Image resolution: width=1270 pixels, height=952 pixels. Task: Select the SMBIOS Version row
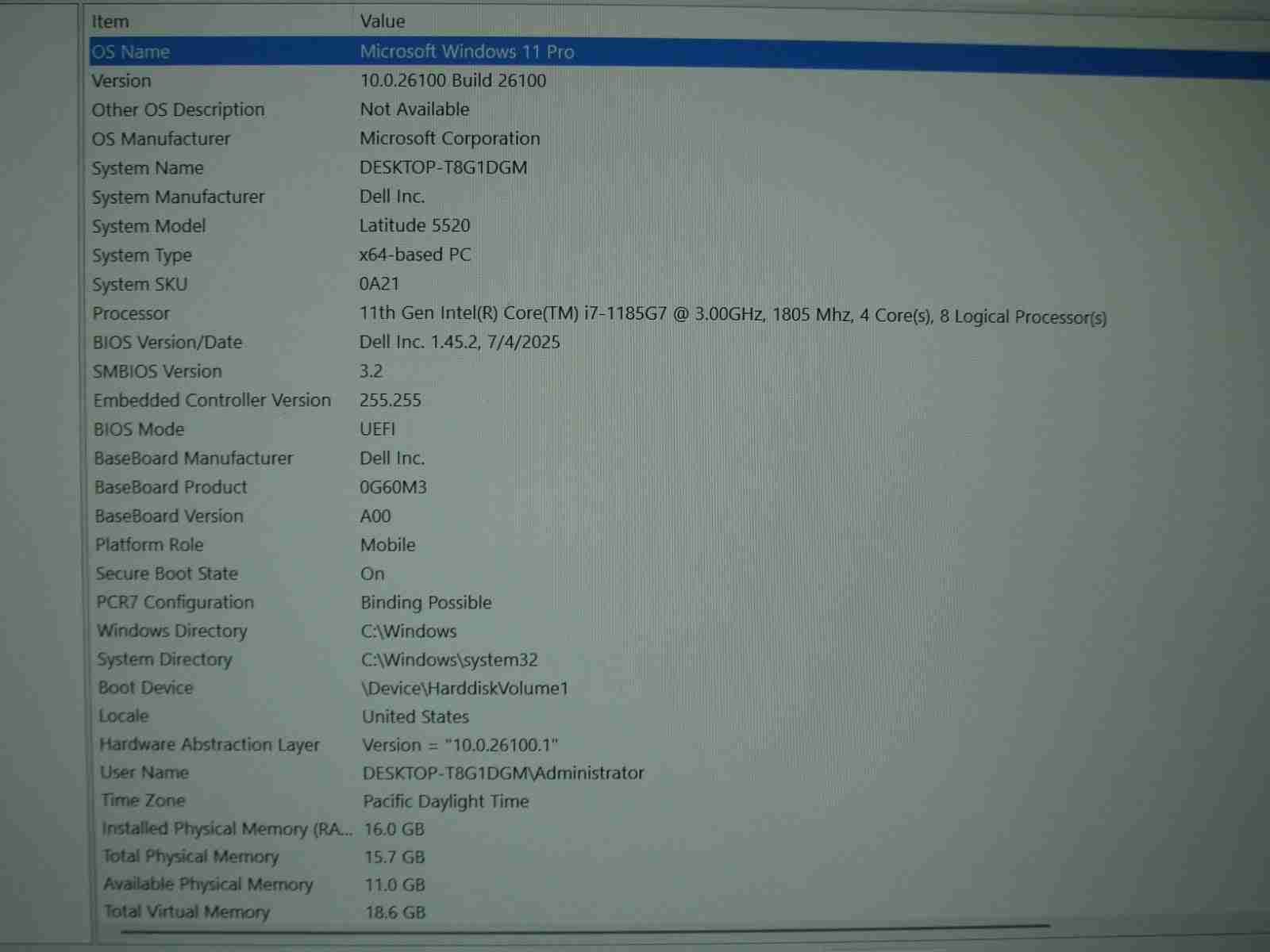(157, 371)
